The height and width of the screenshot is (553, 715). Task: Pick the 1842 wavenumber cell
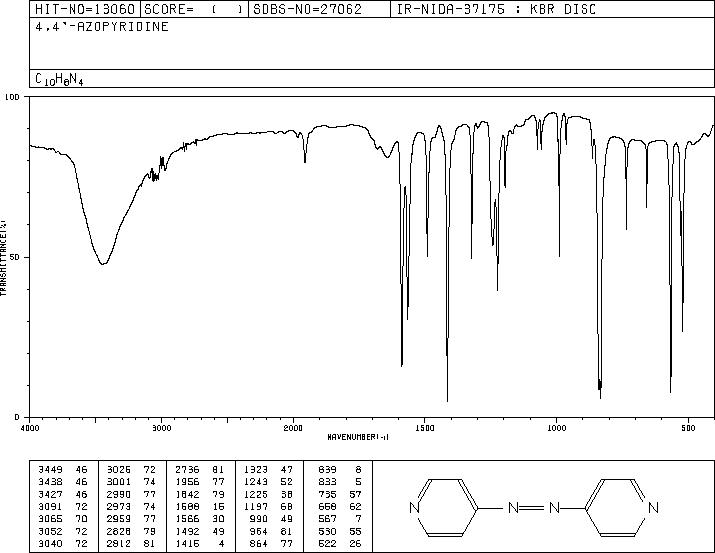pos(187,494)
